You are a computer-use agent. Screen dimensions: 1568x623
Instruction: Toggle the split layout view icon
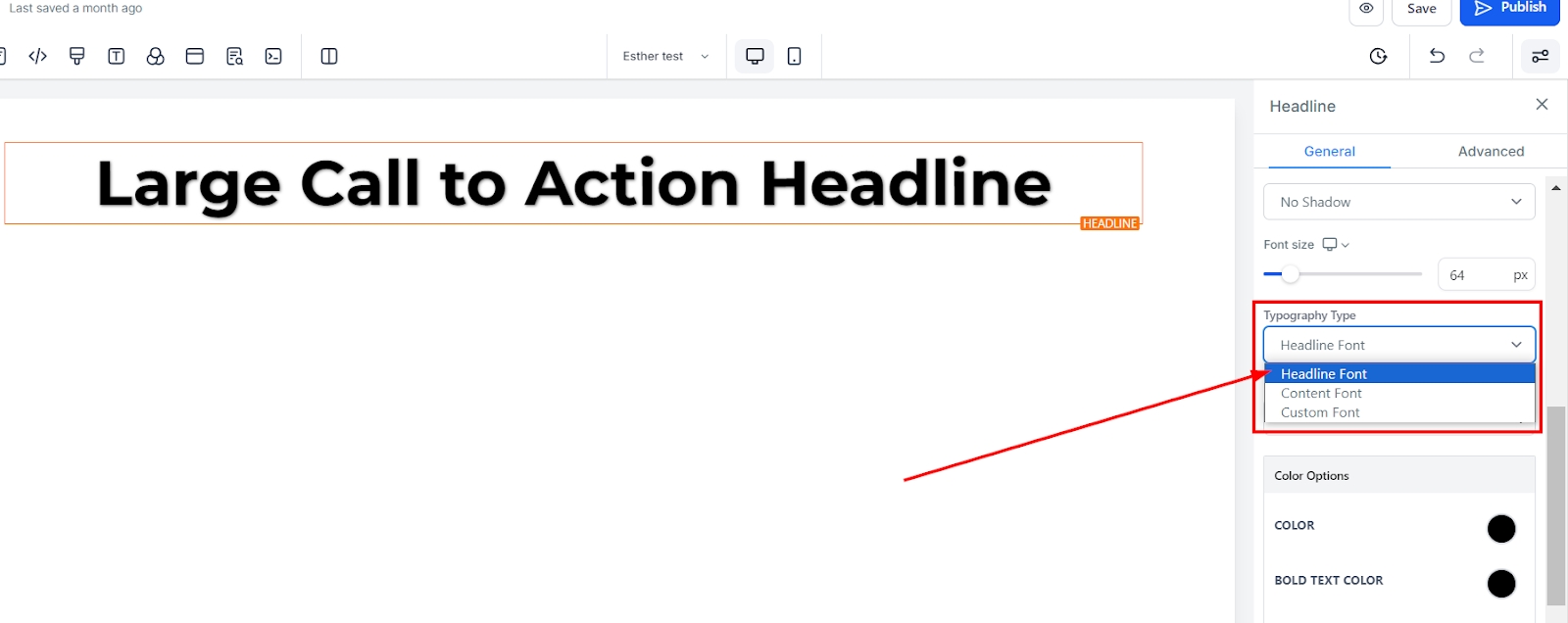tap(329, 56)
